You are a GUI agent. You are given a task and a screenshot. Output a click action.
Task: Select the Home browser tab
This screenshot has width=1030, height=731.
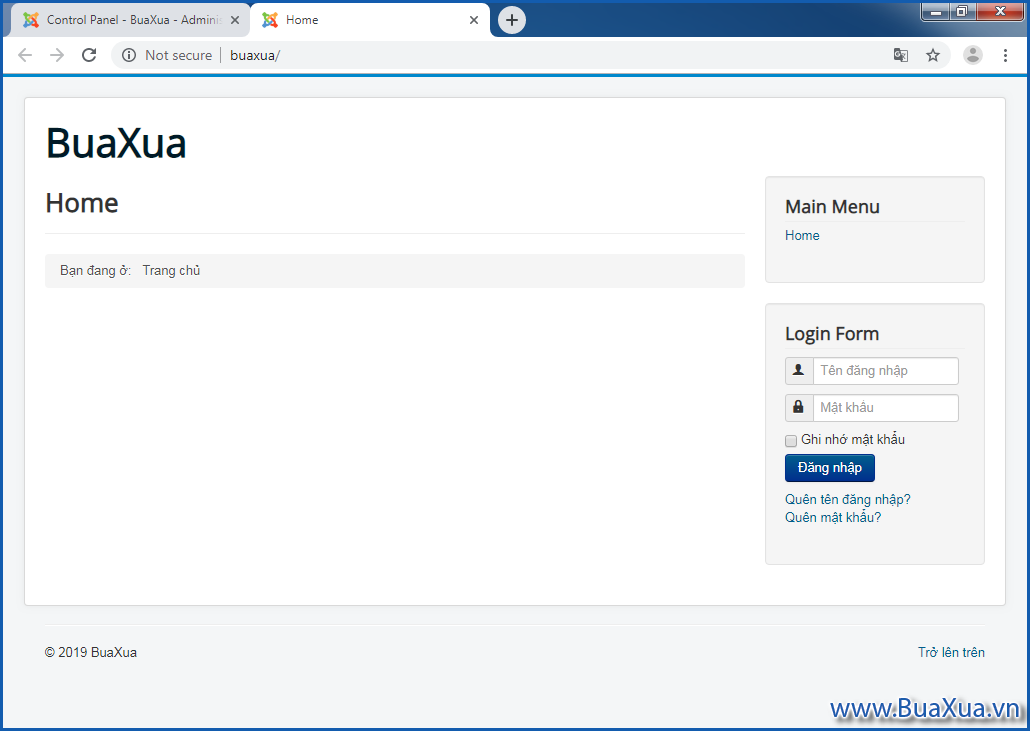(x=370, y=20)
